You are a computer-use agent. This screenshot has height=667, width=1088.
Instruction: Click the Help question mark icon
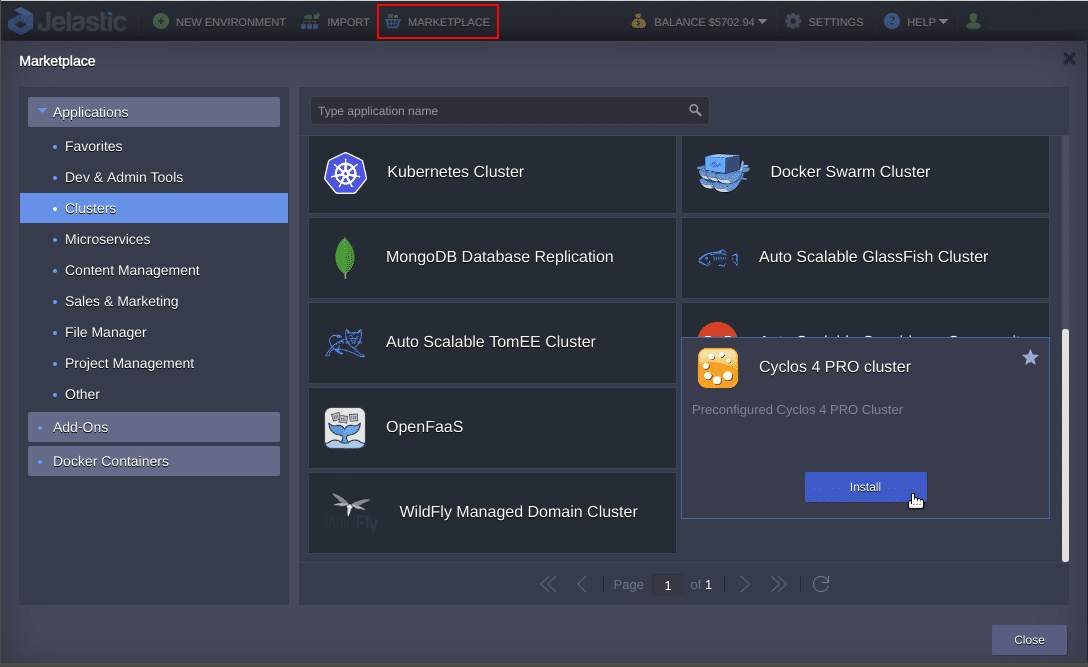(892, 22)
